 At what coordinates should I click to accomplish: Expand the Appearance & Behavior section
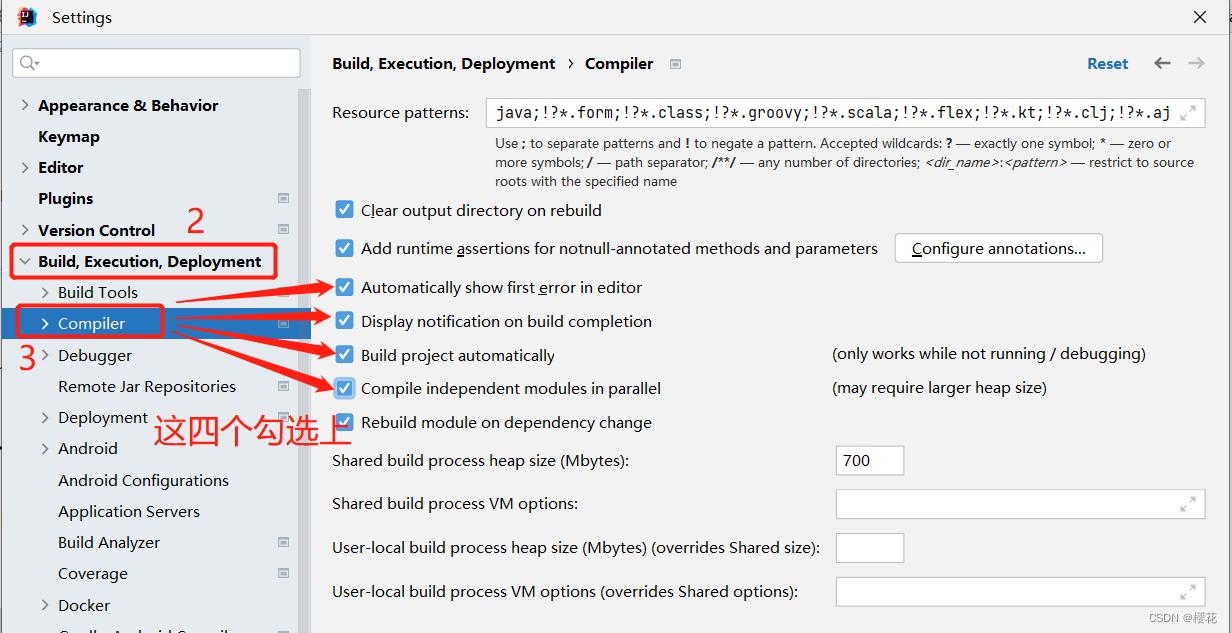[25, 106]
